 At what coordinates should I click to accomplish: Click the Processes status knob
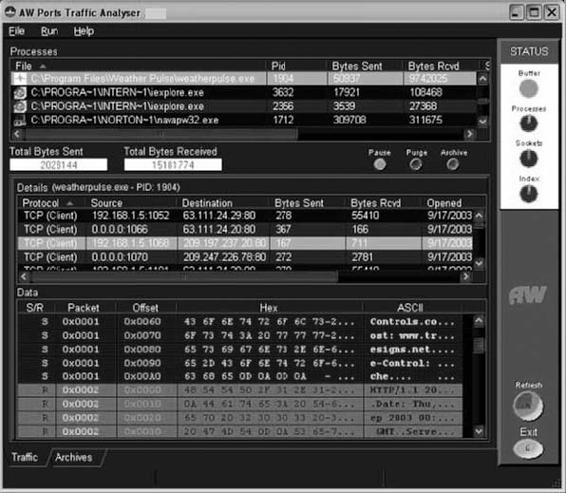(x=529, y=123)
